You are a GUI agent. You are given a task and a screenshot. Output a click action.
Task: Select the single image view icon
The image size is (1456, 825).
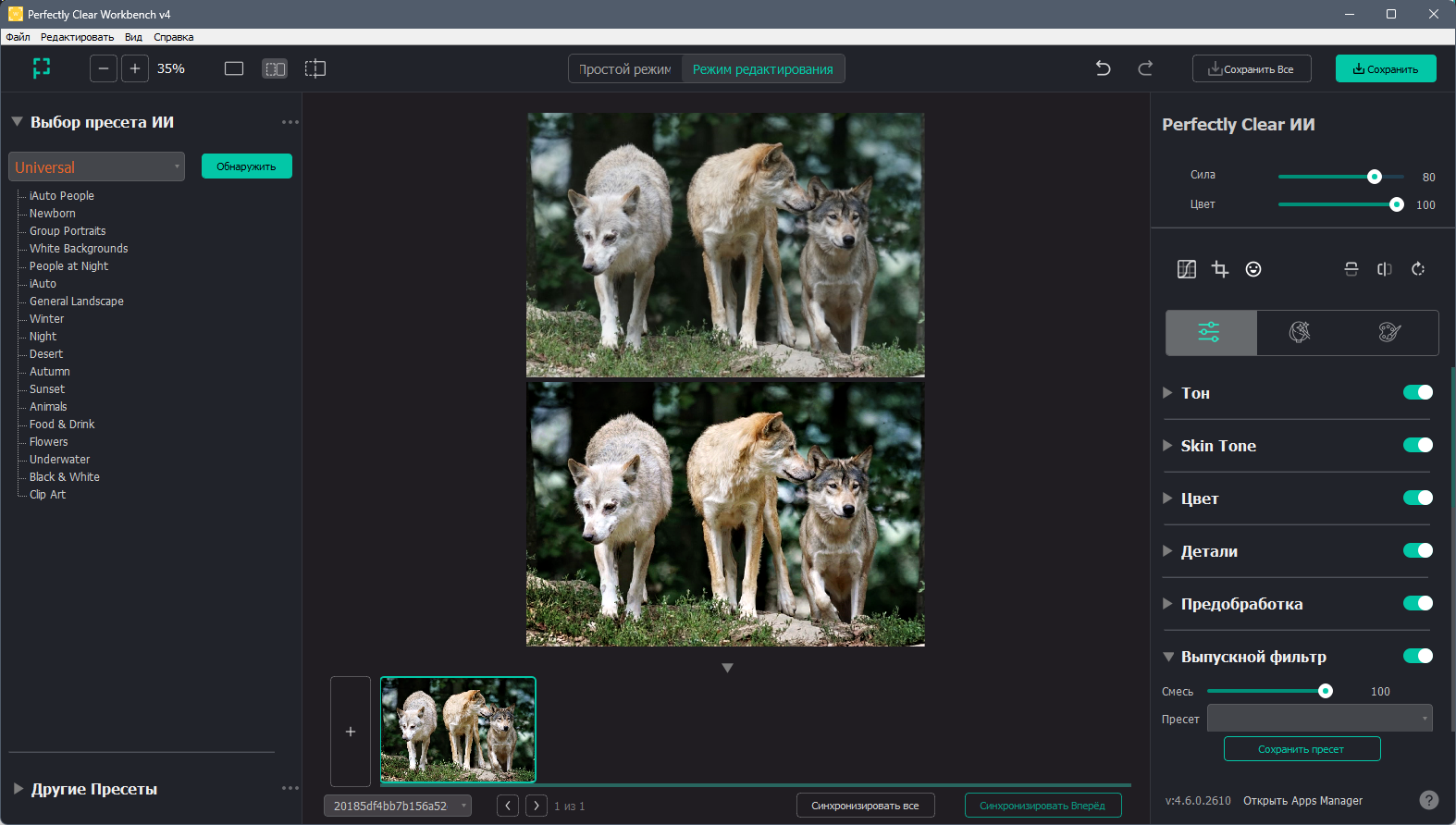click(234, 68)
